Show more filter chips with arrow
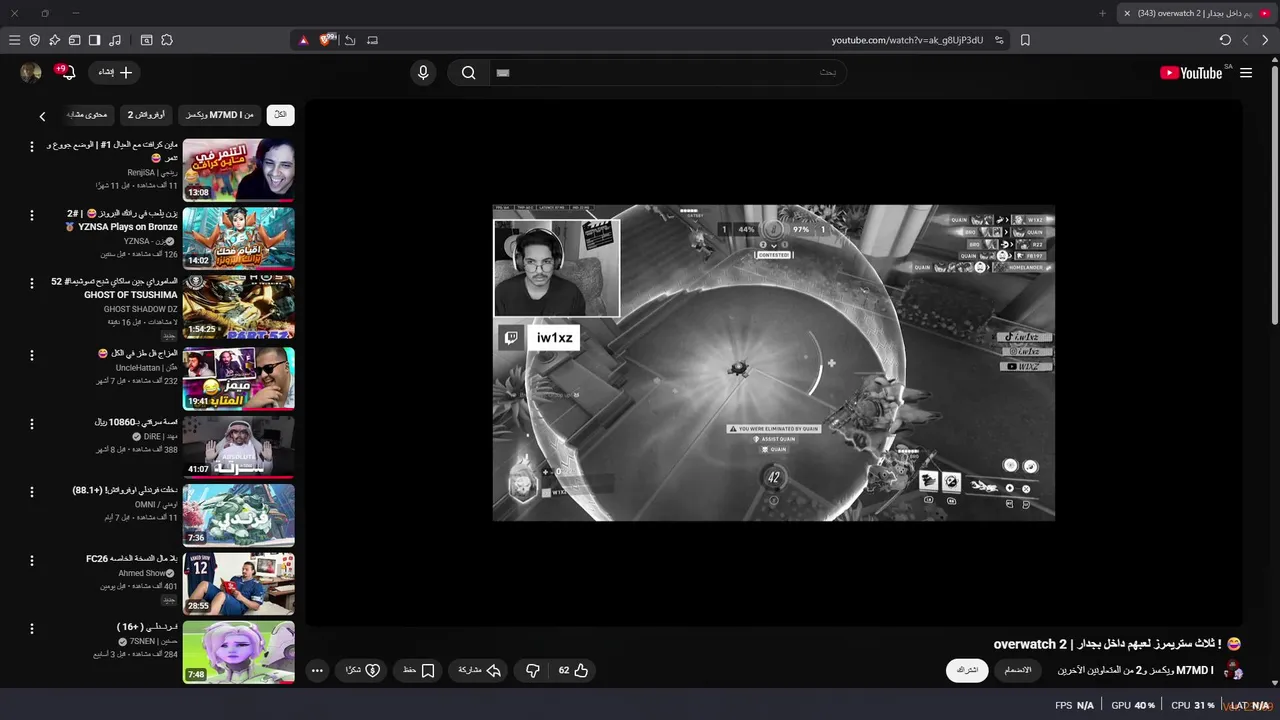The image size is (1280, 720). [42, 116]
